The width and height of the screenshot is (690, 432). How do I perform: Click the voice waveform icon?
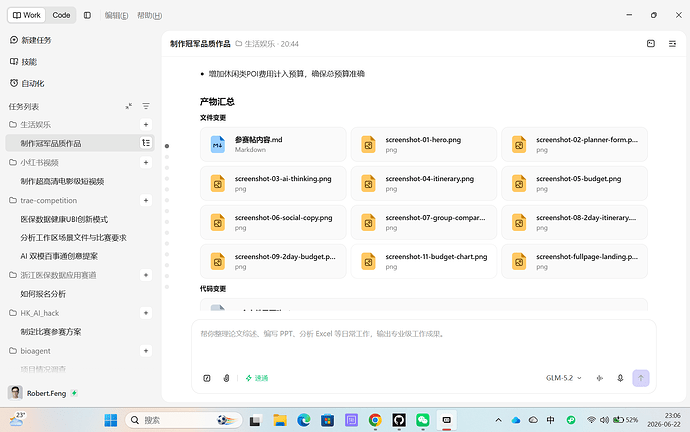point(599,378)
